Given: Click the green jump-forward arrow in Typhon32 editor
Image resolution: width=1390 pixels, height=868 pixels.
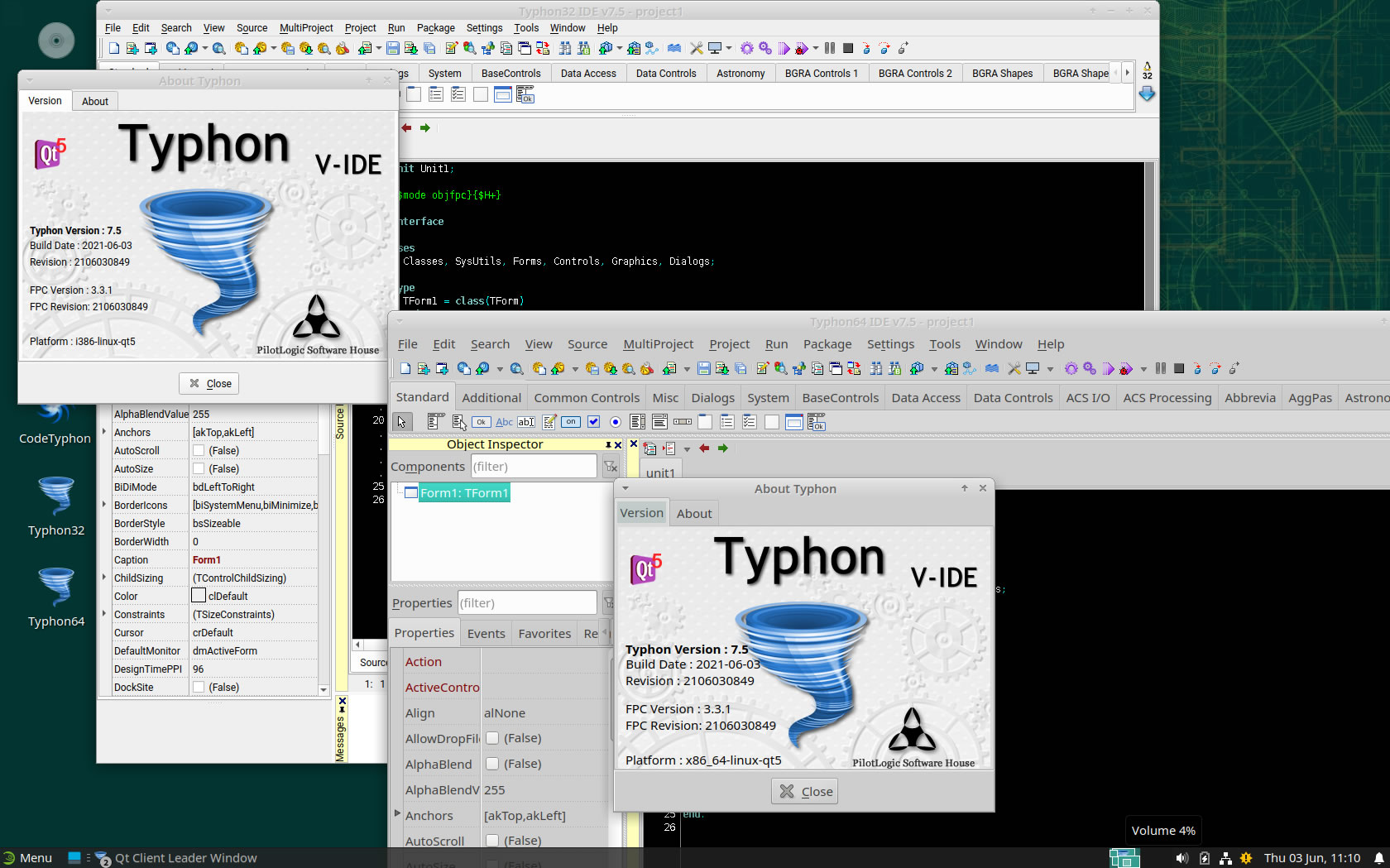Looking at the screenshot, I should point(425,127).
